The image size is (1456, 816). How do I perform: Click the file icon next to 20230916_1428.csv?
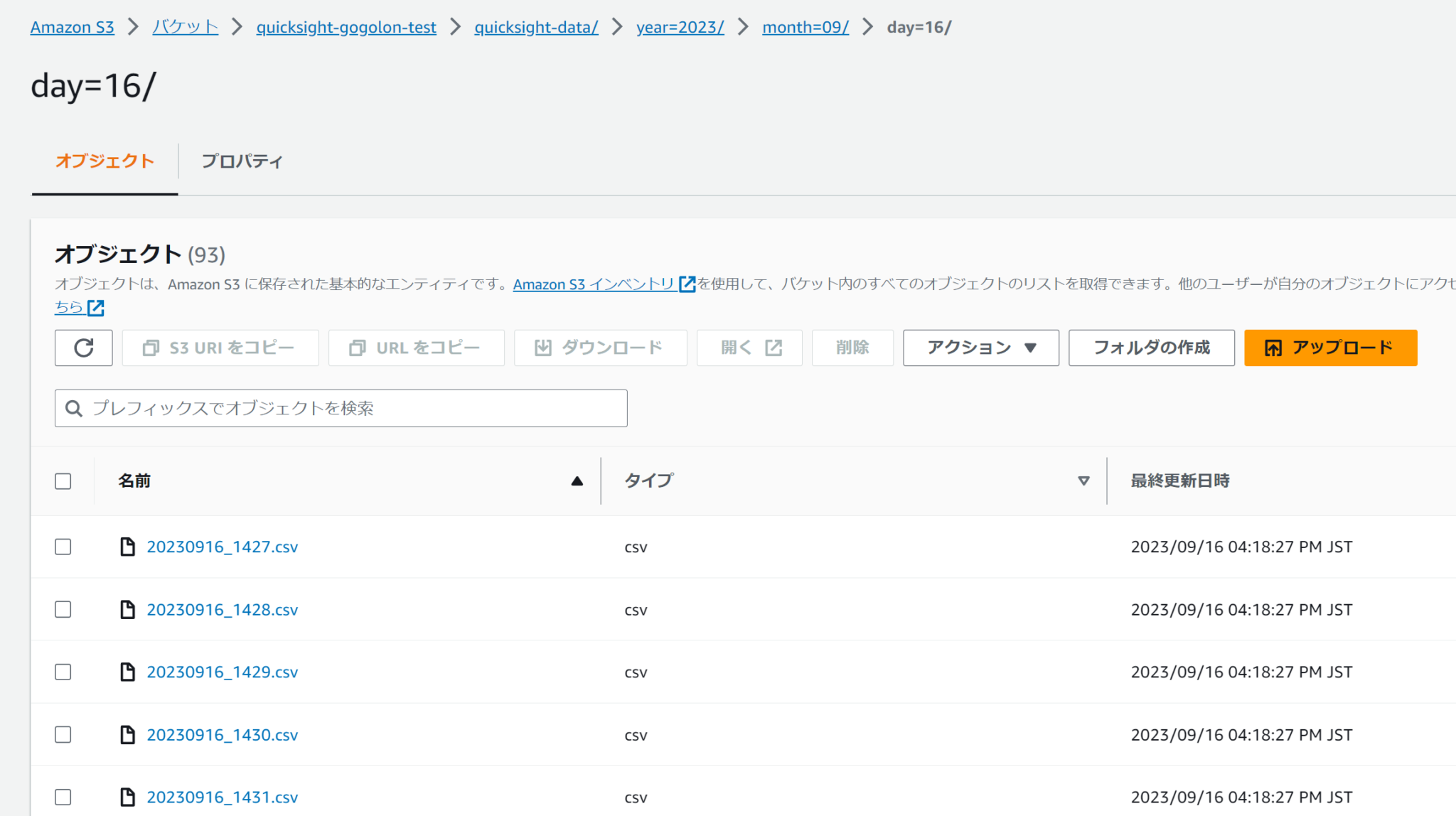(x=127, y=609)
